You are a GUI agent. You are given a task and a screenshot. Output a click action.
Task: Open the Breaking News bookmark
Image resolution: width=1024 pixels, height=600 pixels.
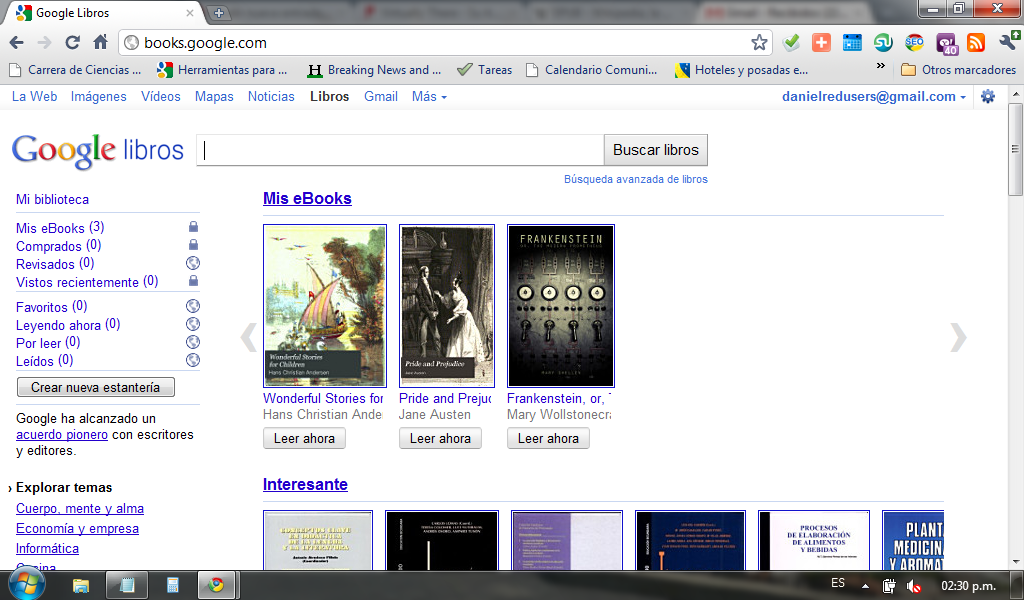374,70
